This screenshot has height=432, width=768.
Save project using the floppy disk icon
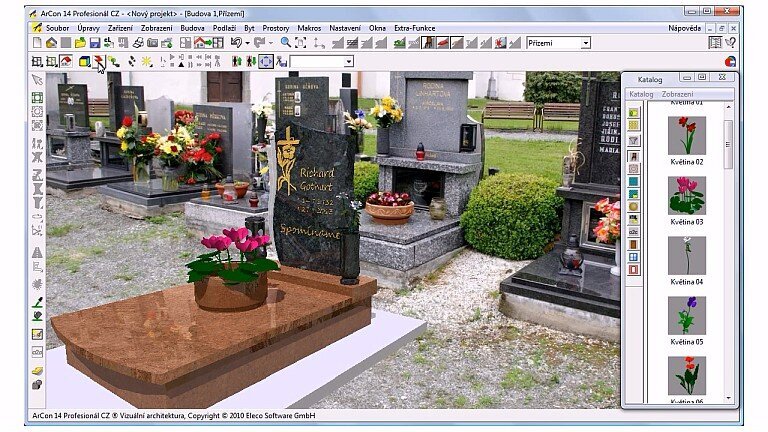[x=94, y=43]
